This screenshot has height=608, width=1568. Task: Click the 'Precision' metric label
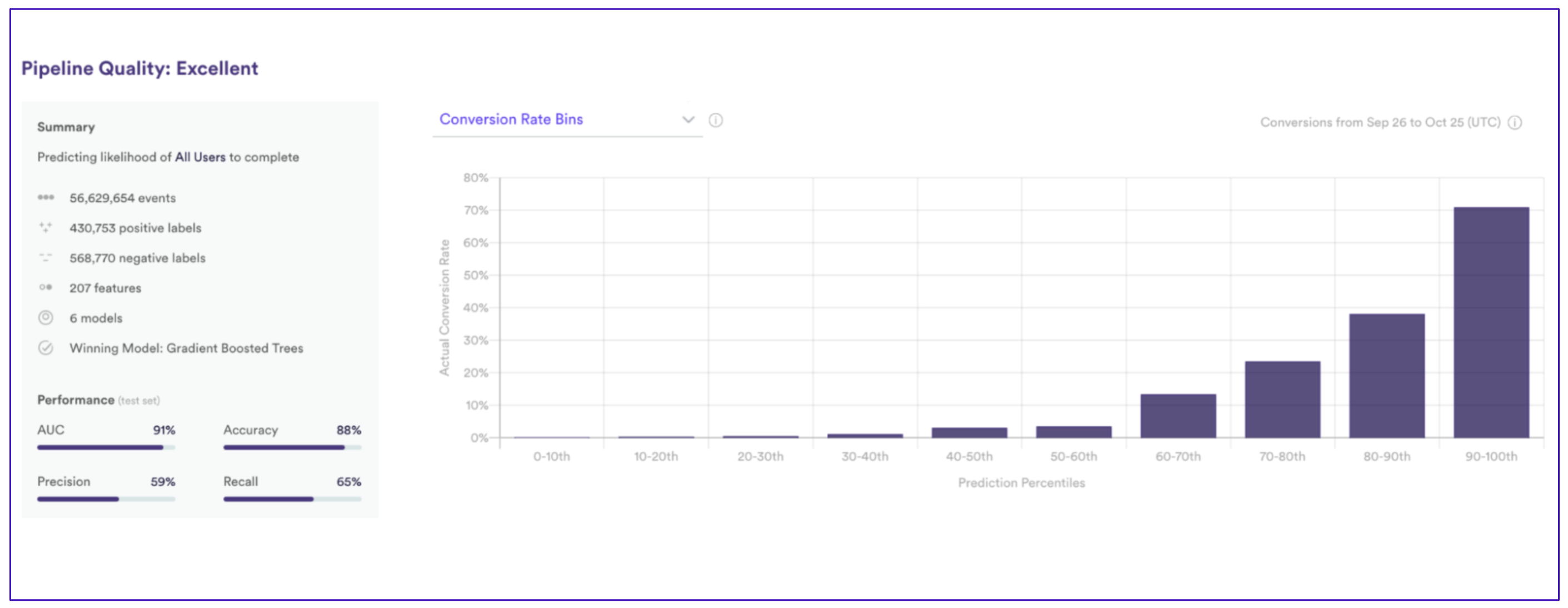63,481
